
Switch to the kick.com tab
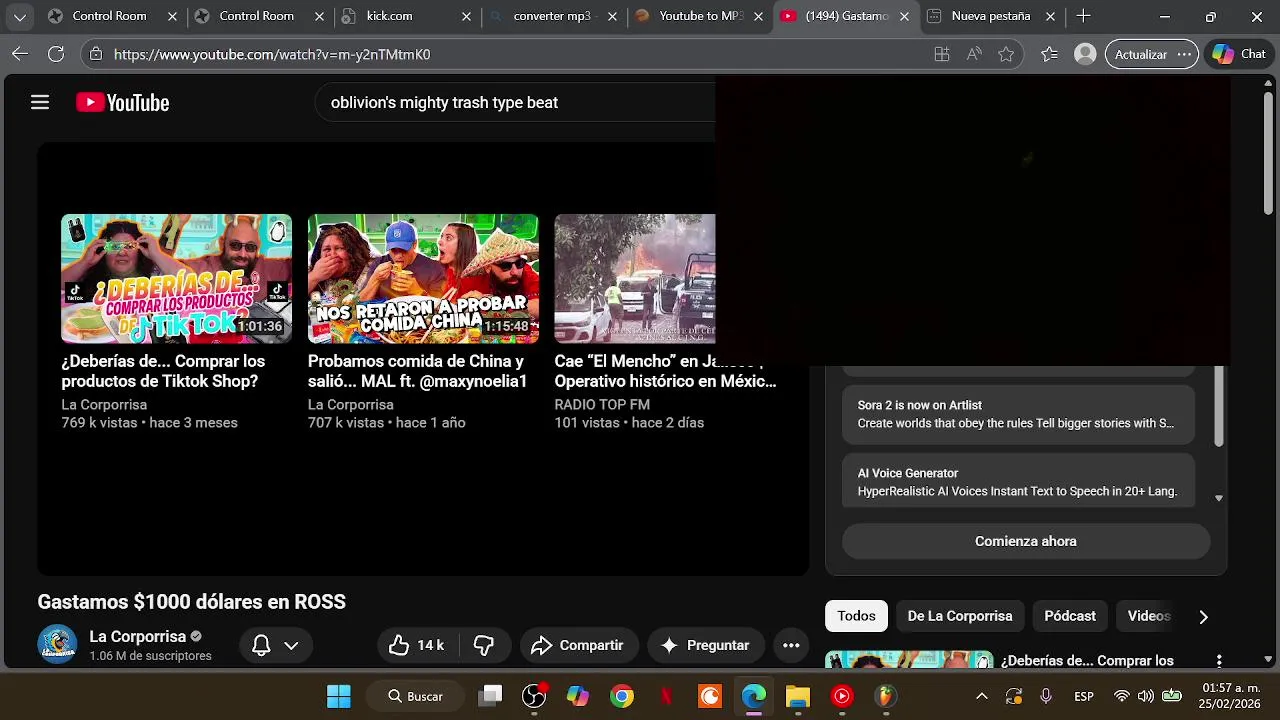405,16
